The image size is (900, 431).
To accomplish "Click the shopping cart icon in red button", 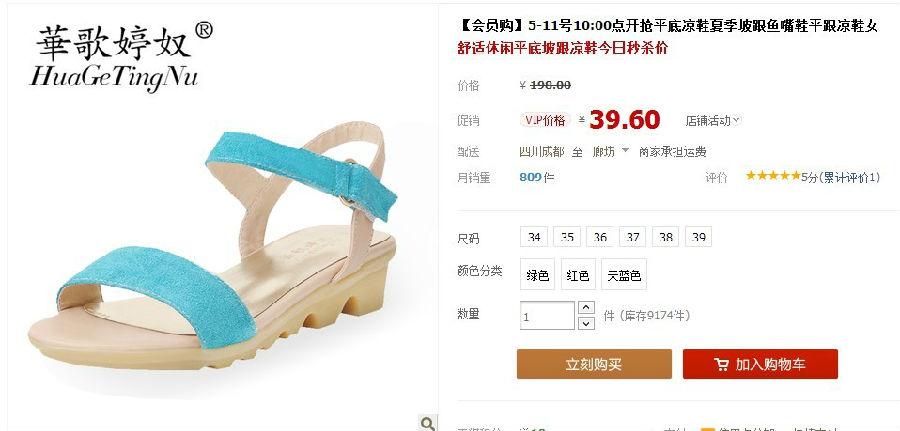I will tap(721, 364).
